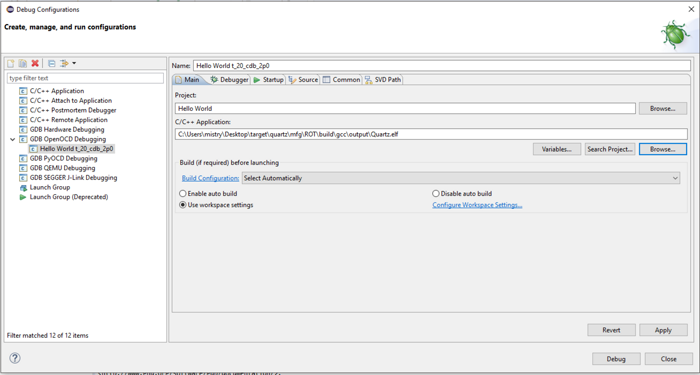
Task: Select Enable auto build radio button
Action: click(x=183, y=194)
